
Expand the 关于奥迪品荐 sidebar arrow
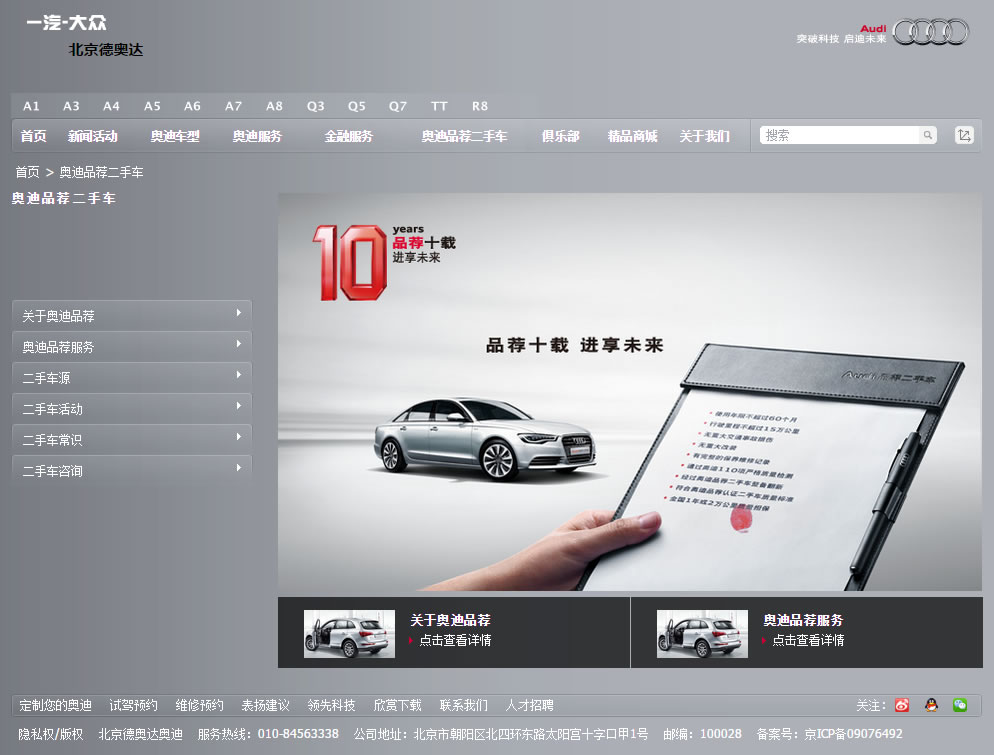[238, 313]
